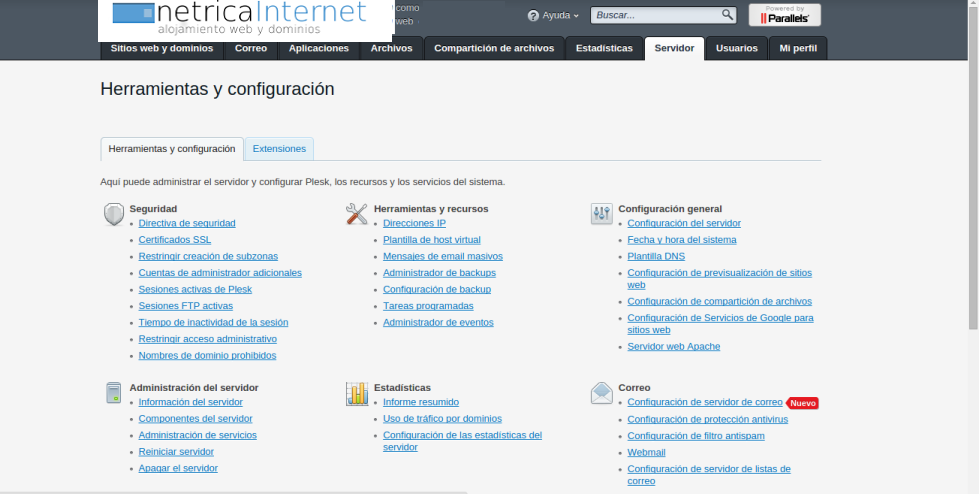Open Reiniciar servidor link

pos(176,452)
